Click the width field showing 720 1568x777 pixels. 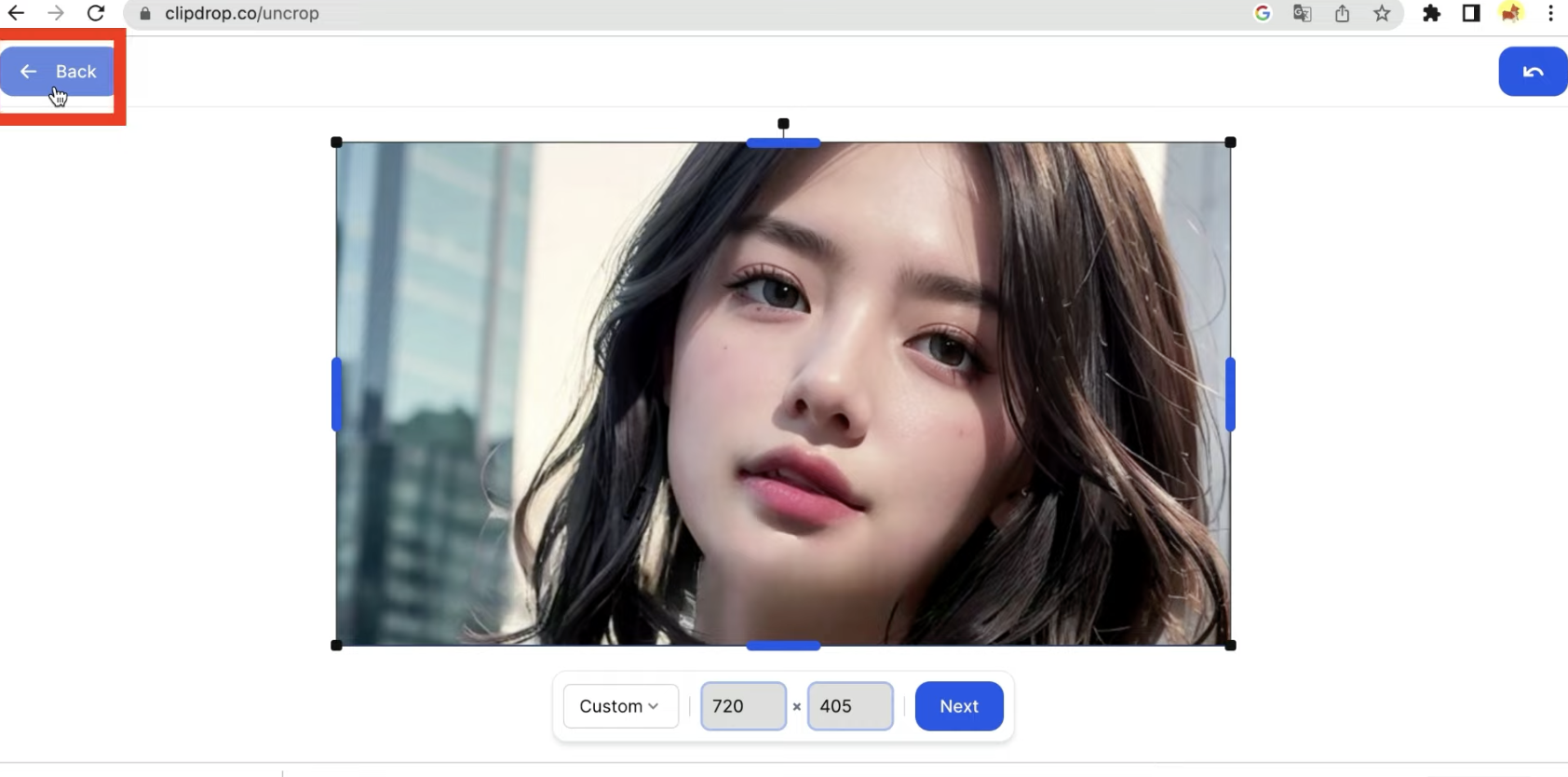(x=743, y=706)
